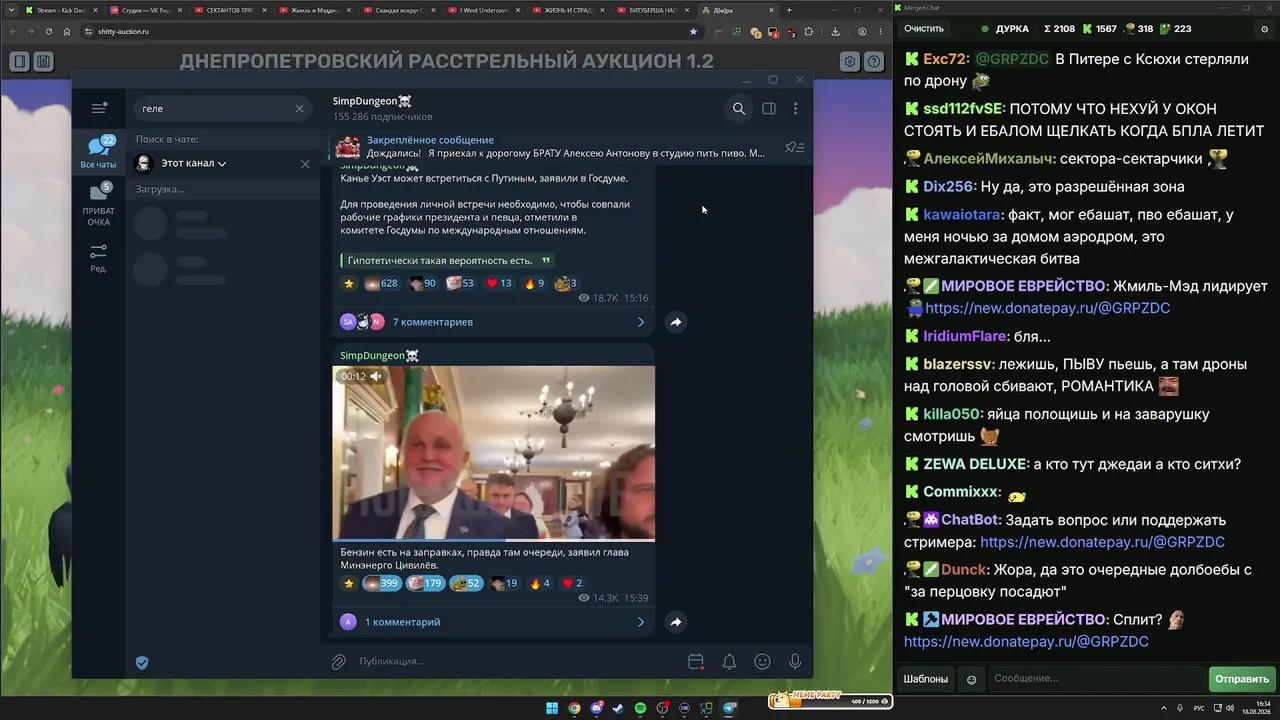
Task: Click "Очистить" in Merged Chat
Action: click(x=924, y=29)
